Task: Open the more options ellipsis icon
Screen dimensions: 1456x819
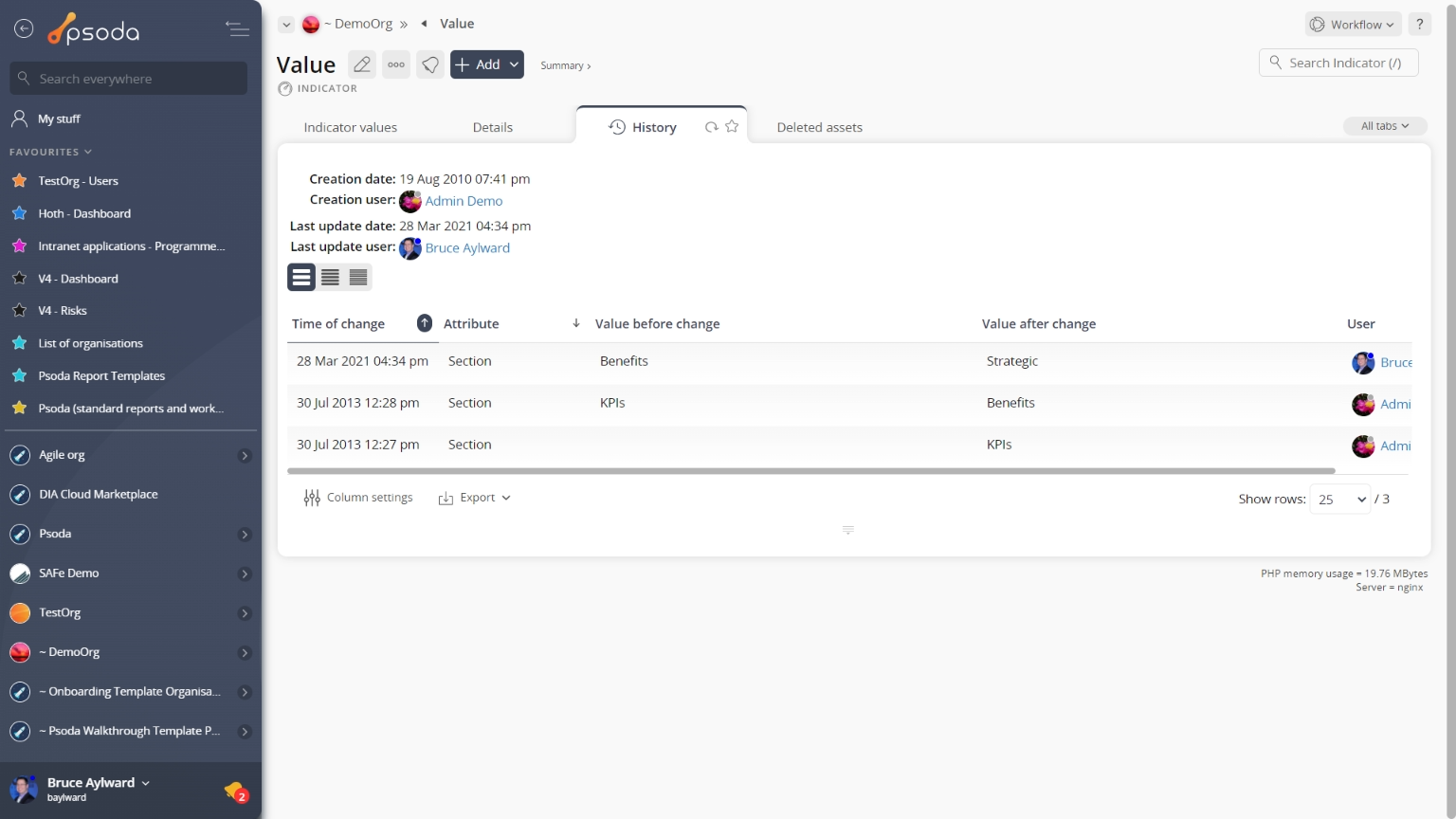Action: point(396,64)
